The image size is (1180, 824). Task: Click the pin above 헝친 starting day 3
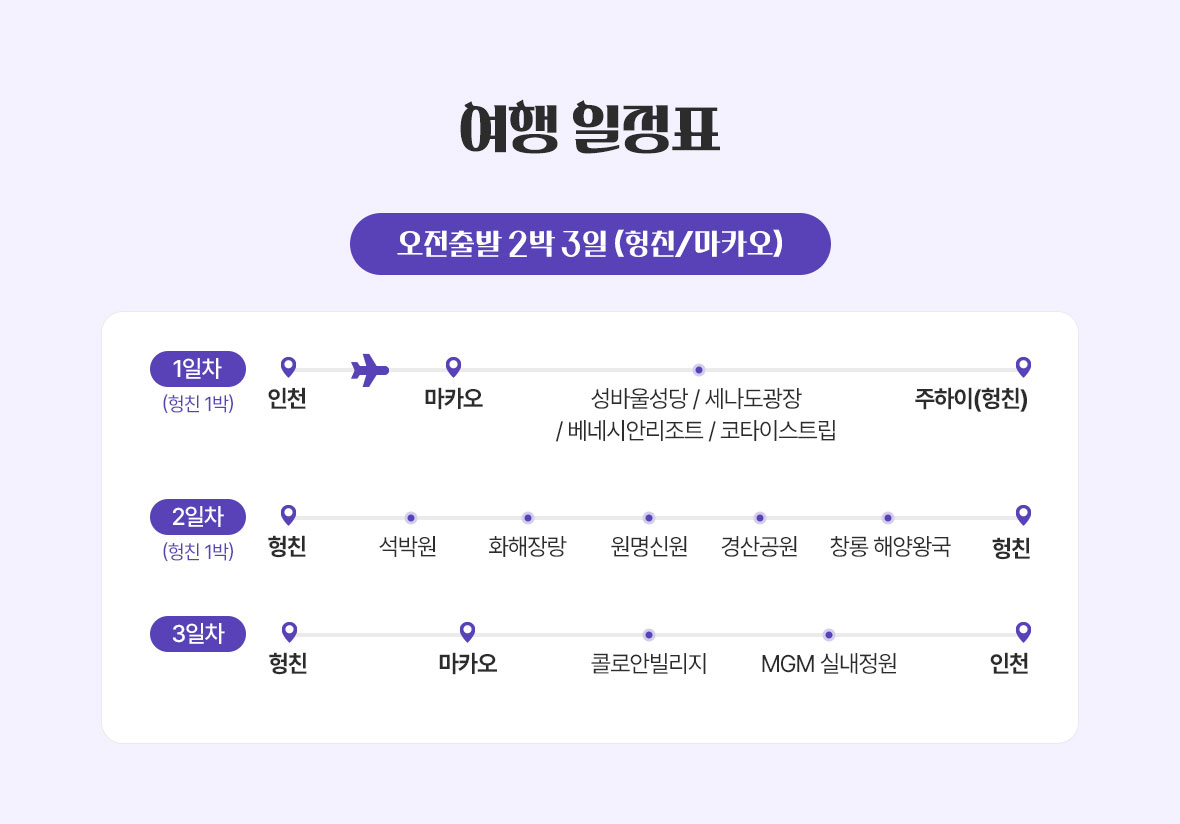pos(289,632)
